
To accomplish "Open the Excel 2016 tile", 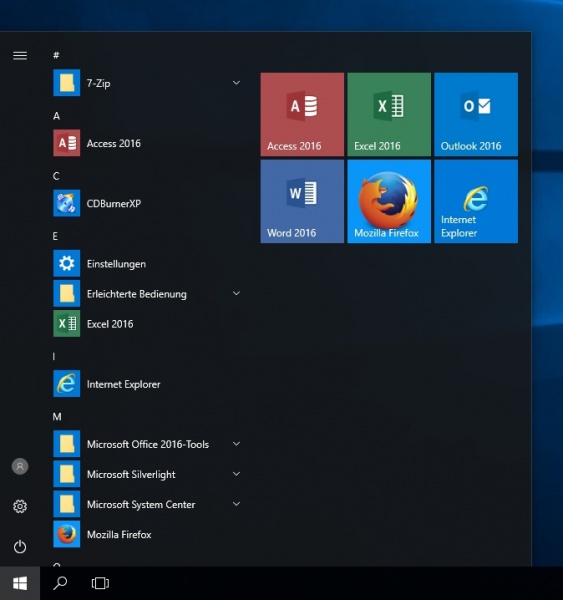I will coord(389,114).
